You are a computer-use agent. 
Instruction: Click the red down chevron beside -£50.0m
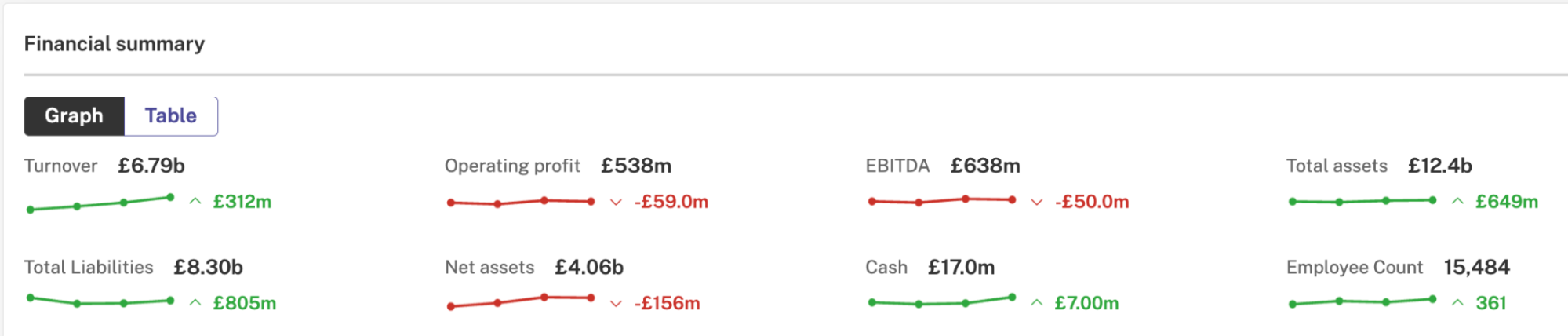click(1037, 203)
